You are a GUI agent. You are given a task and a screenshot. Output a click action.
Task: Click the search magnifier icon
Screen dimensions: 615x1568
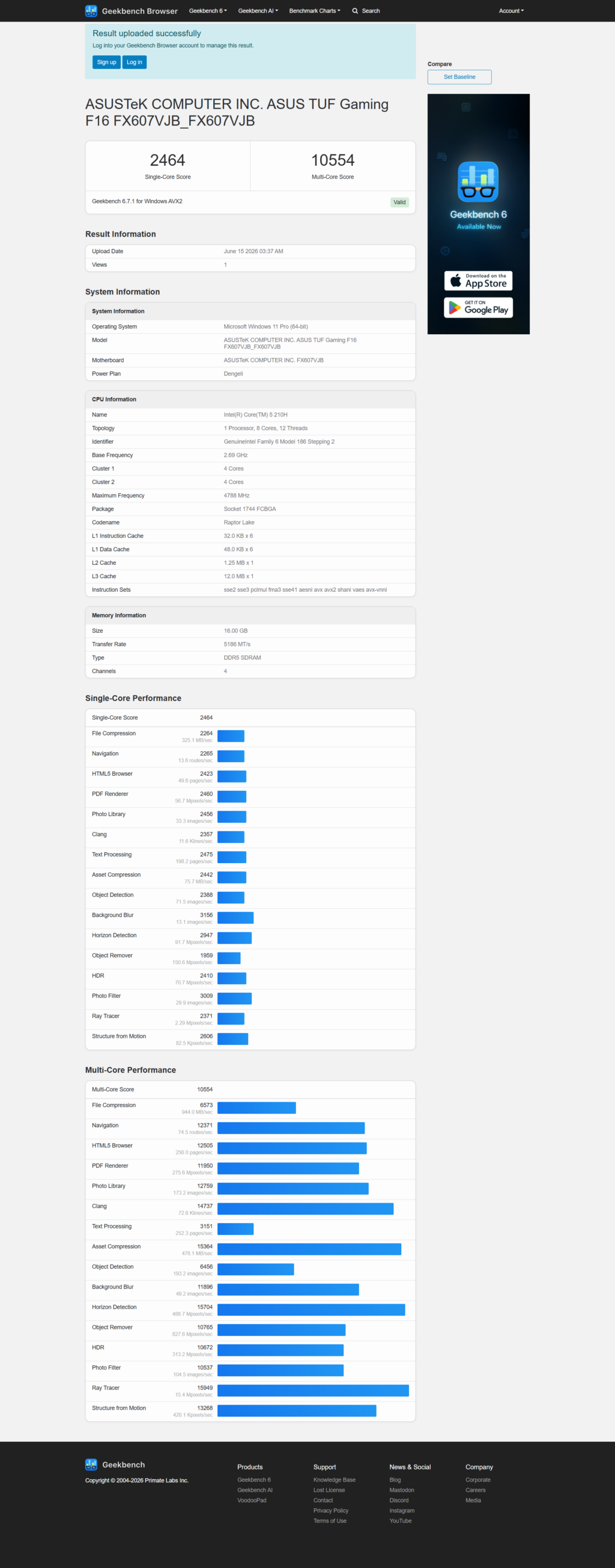tap(354, 11)
